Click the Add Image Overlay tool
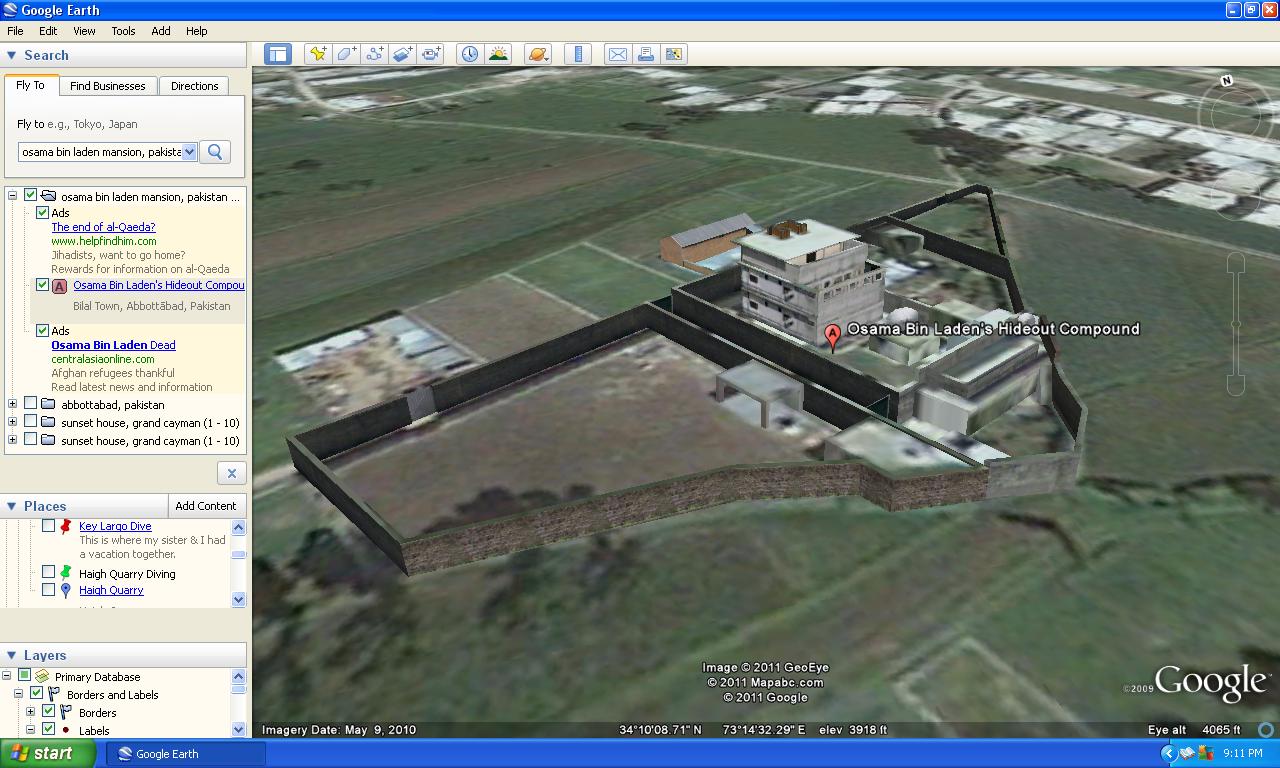This screenshot has height=768, width=1280. [x=403, y=54]
